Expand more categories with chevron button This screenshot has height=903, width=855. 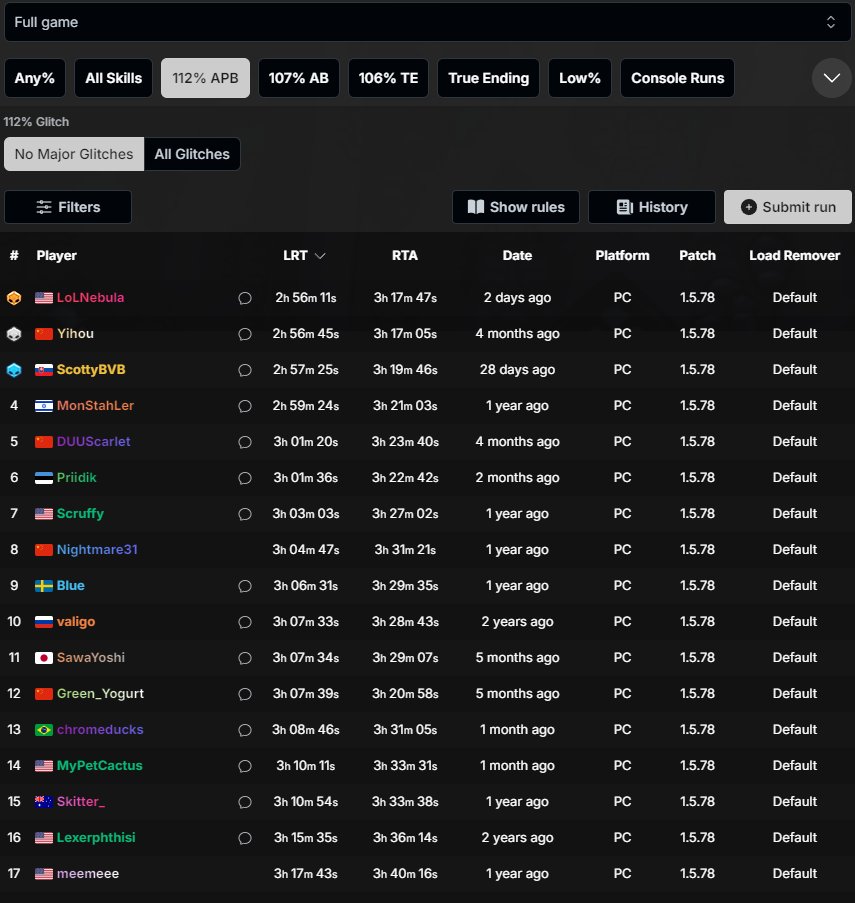pyautogui.click(x=831, y=78)
